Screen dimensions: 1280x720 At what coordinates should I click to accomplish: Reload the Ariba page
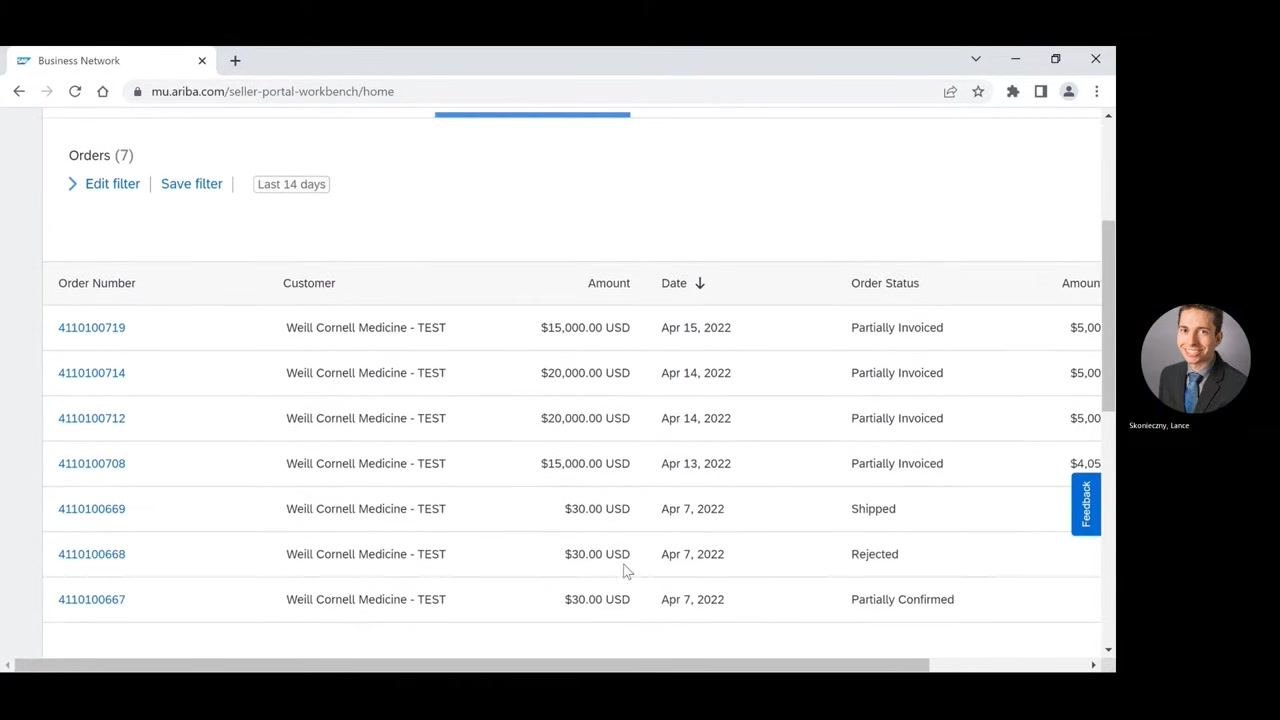(x=75, y=91)
